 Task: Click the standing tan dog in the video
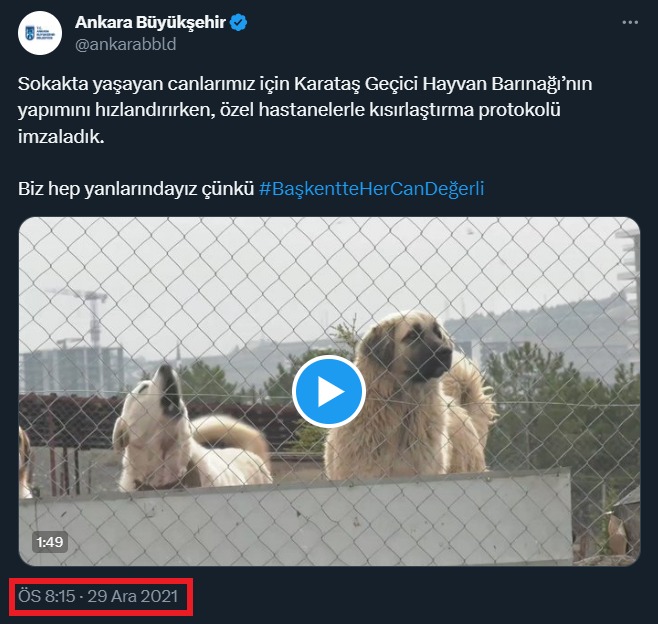(x=409, y=397)
